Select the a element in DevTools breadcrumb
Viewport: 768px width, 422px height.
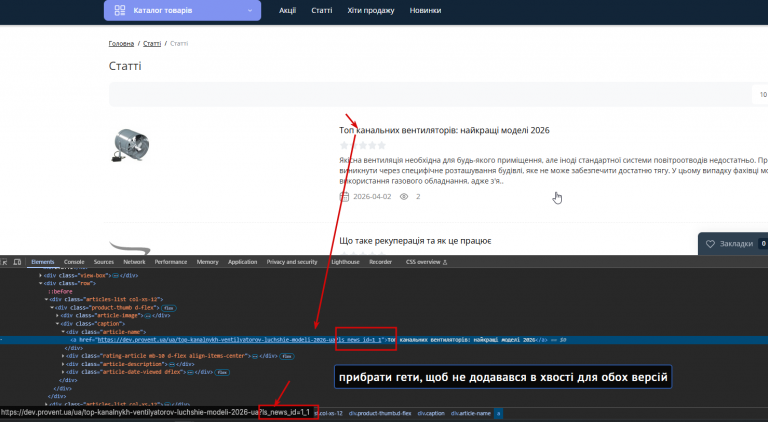pyautogui.click(x=498, y=414)
